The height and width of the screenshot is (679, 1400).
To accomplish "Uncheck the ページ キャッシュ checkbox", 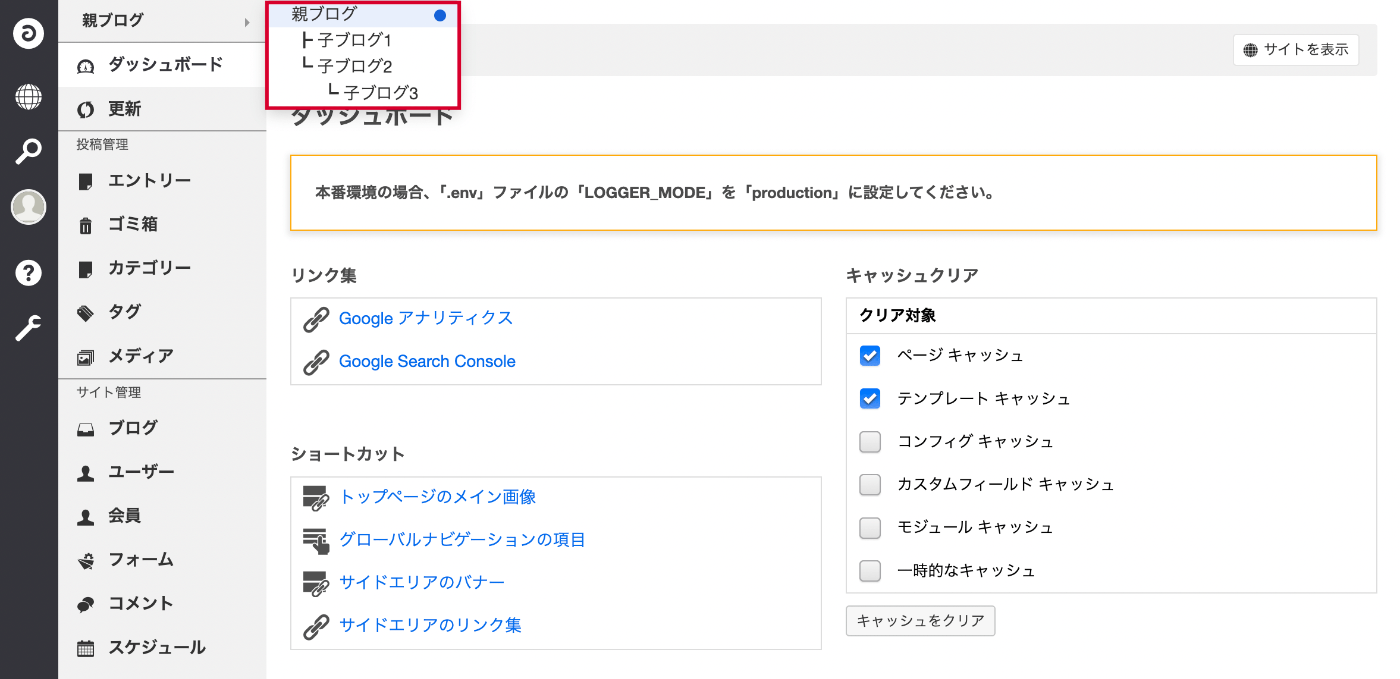I will (x=870, y=356).
